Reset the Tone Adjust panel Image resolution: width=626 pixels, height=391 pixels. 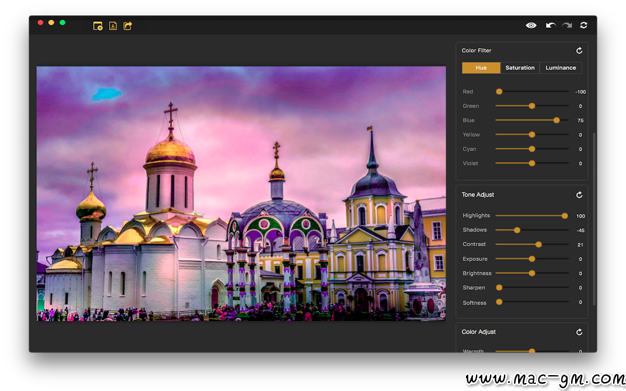click(579, 195)
